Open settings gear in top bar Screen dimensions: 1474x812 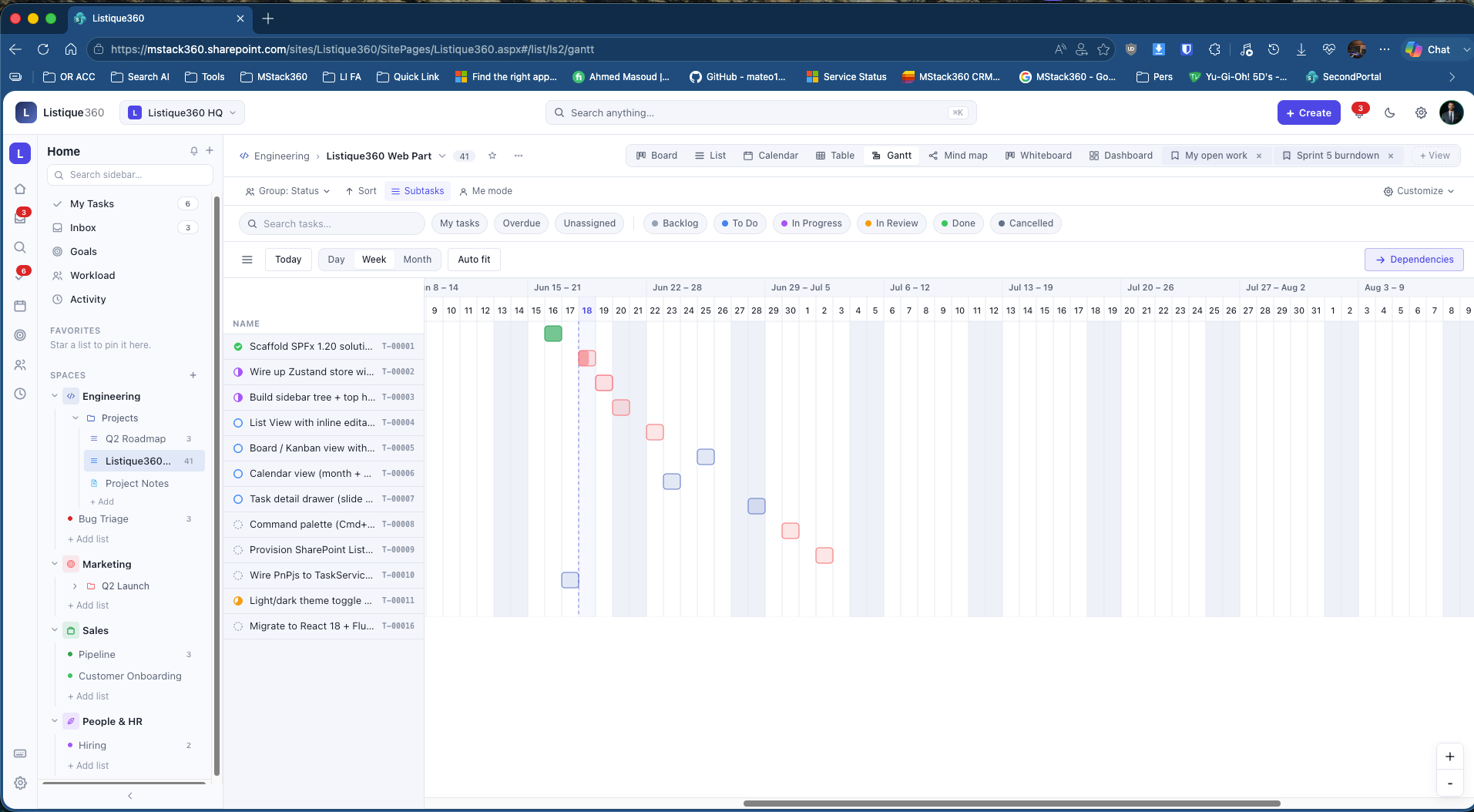point(1421,112)
